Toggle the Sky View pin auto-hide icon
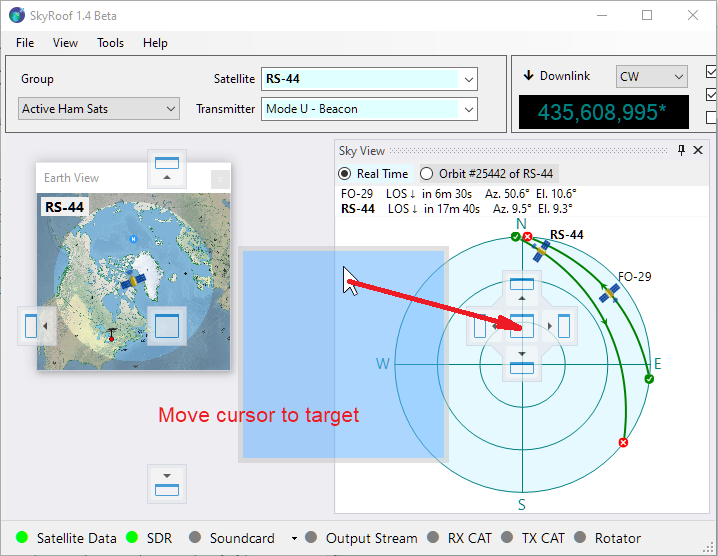 (x=681, y=150)
